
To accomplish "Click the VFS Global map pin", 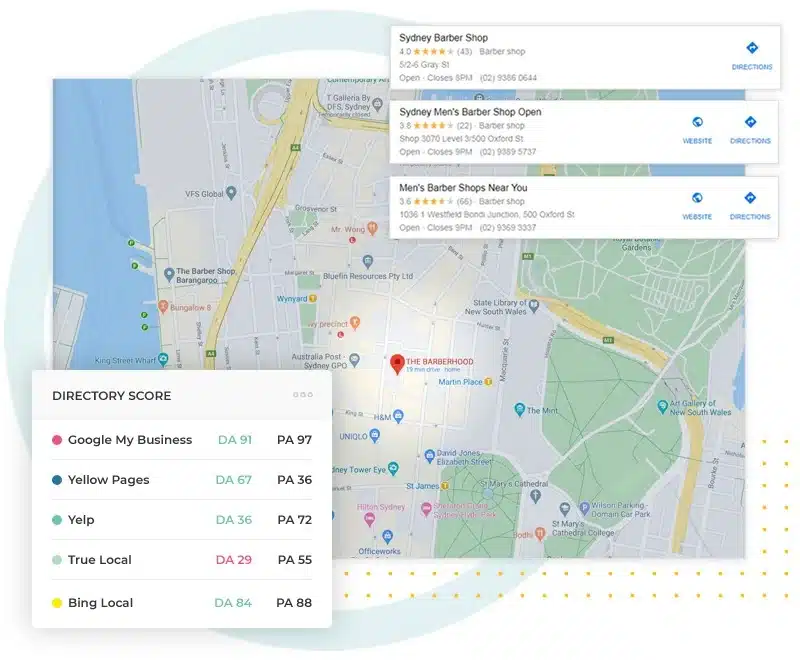I will tap(231, 193).
